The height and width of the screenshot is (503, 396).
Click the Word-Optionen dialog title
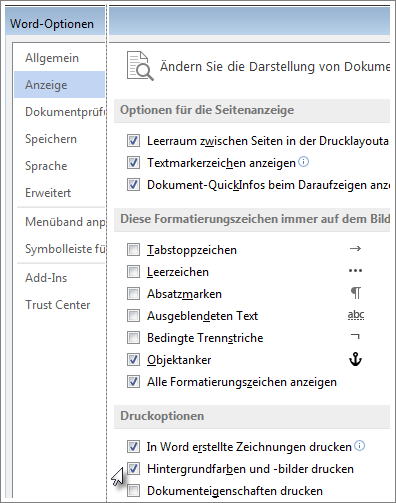coord(52,24)
